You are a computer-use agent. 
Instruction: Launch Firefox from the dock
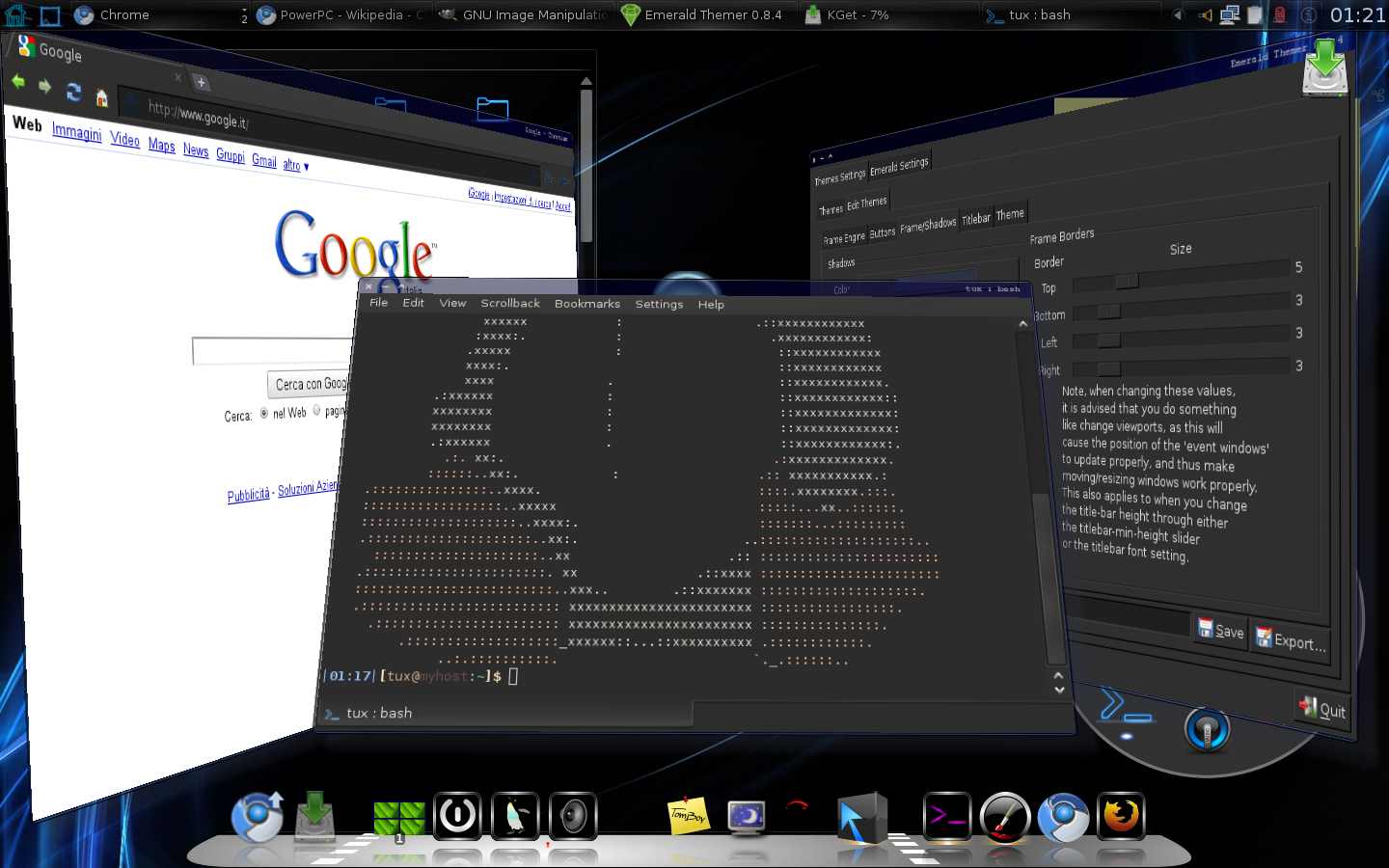click(1121, 817)
